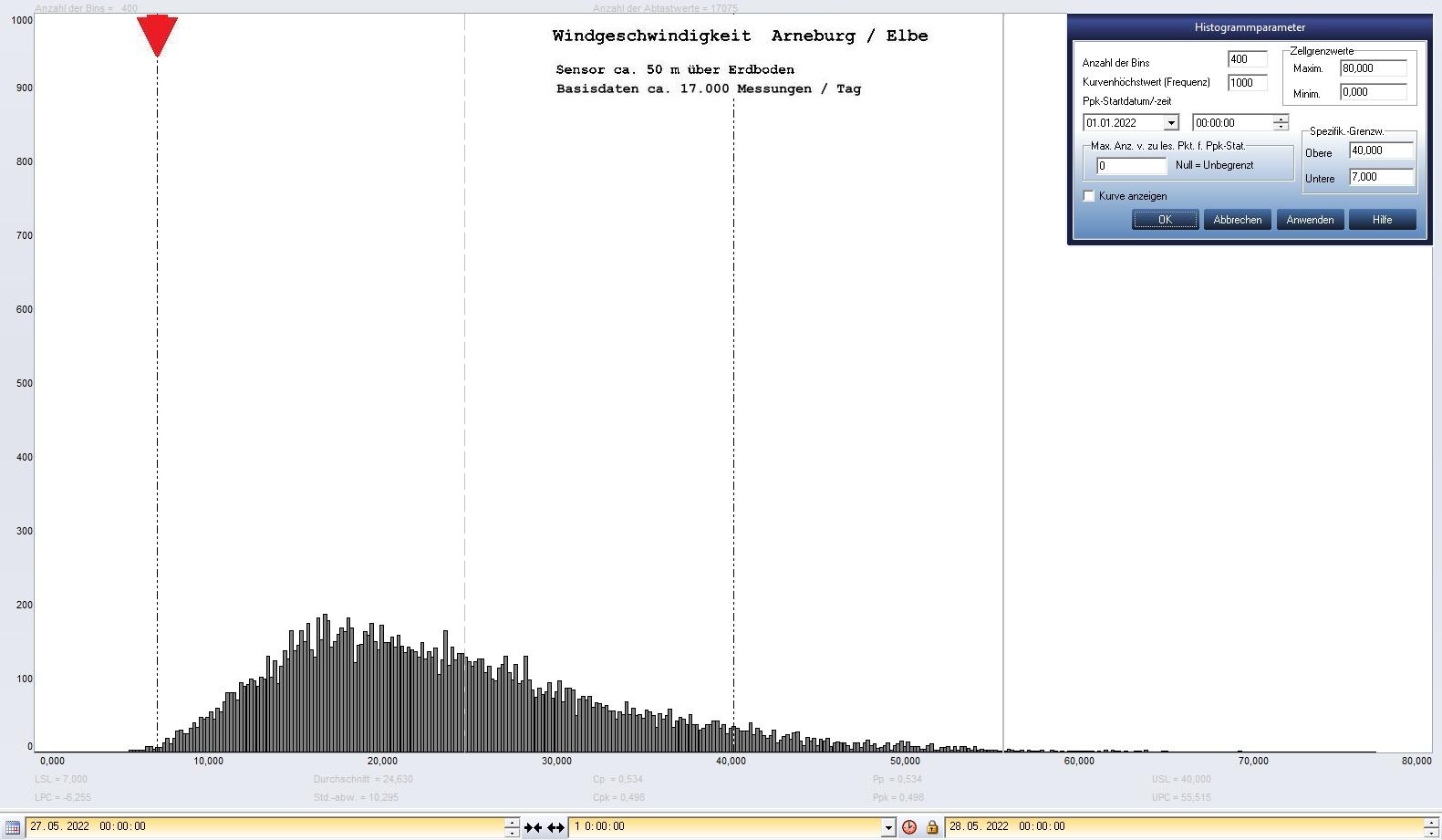Expand the time span dropdown showing 1 0:00:00
Viewport: 1442px width, 840px height.
coord(888,827)
